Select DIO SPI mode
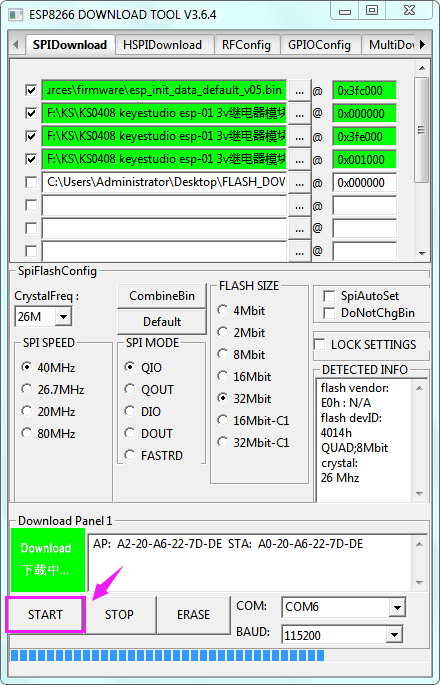Viewport: 440px width, 685px height. (143, 412)
